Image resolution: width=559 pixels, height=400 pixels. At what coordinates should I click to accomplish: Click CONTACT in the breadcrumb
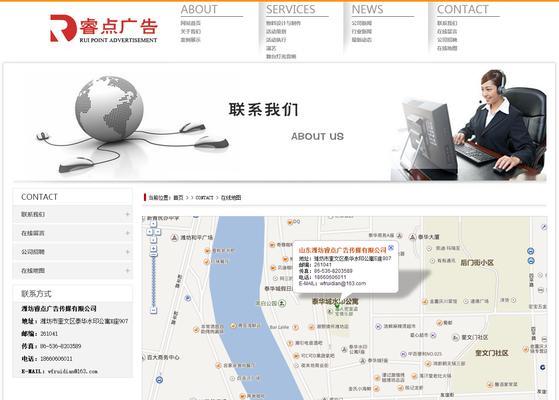204,198
